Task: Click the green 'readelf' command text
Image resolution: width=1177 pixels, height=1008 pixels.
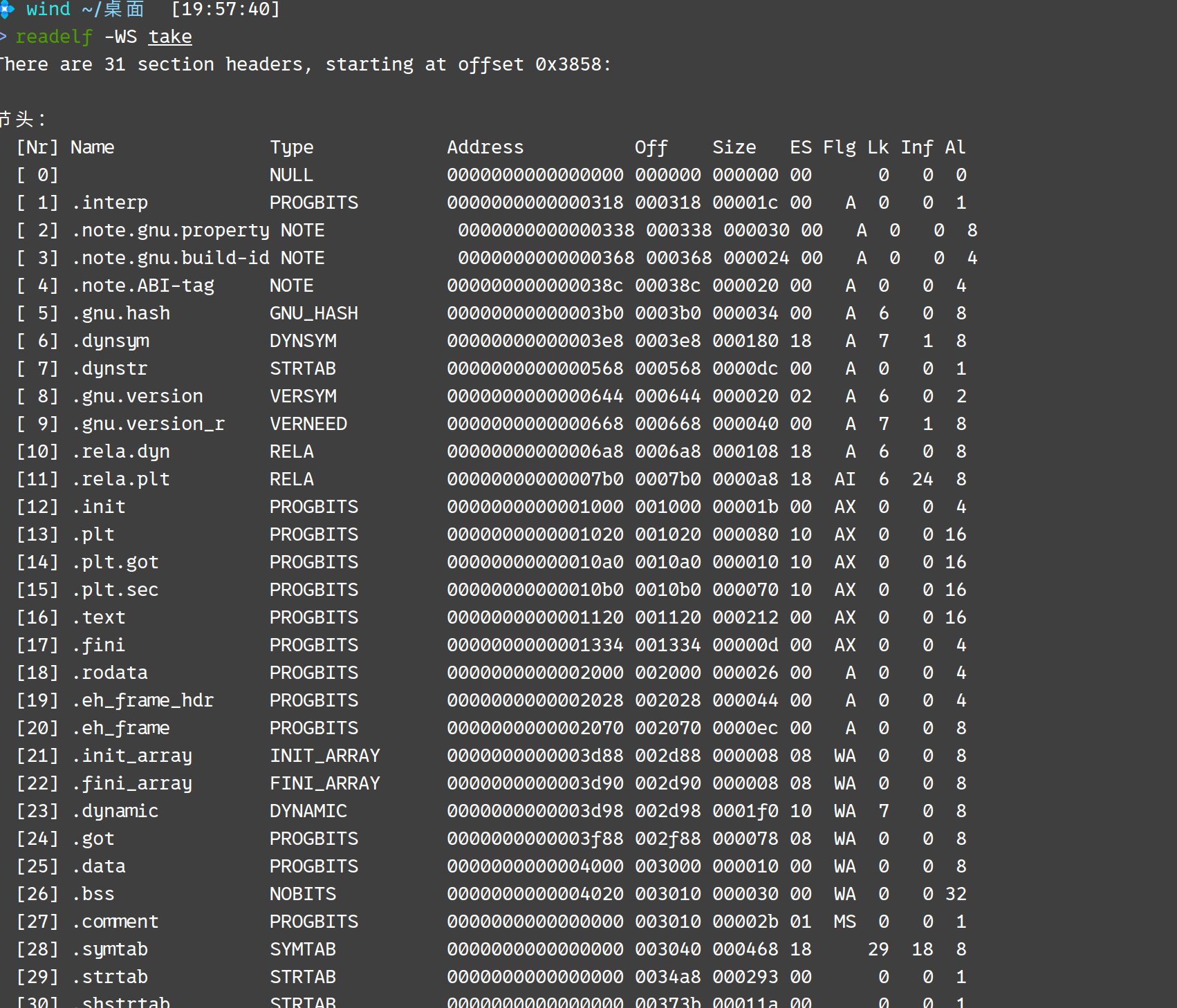Action: (x=54, y=37)
